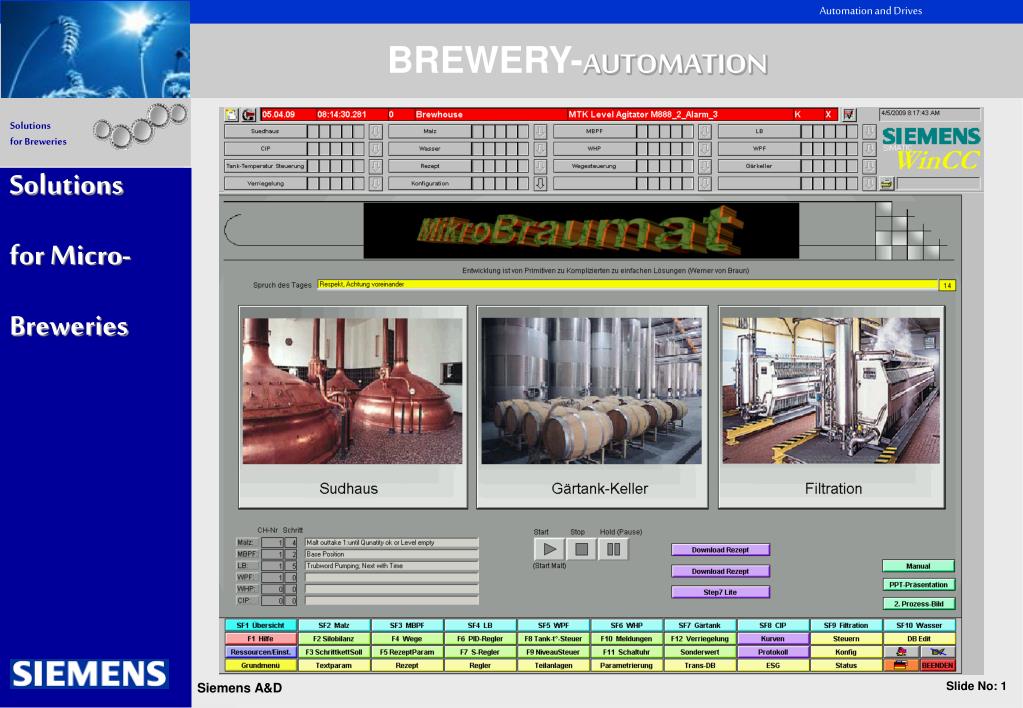The width and height of the screenshot is (1023, 708).
Task: Open the Sudhaus picture tile
Action: (353, 407)
